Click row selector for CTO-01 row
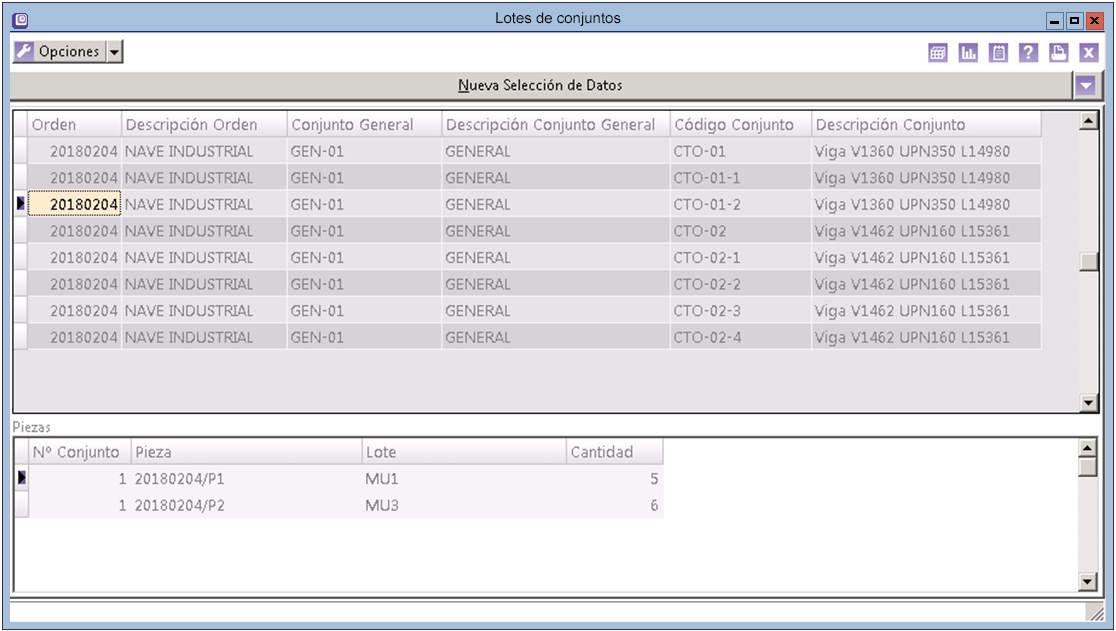 tap(19, 152)
